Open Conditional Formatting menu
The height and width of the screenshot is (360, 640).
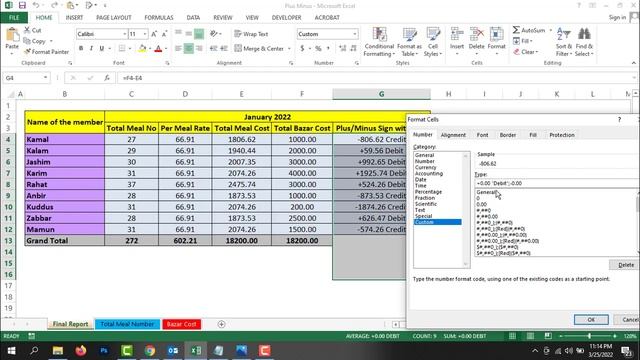[379, 42]
